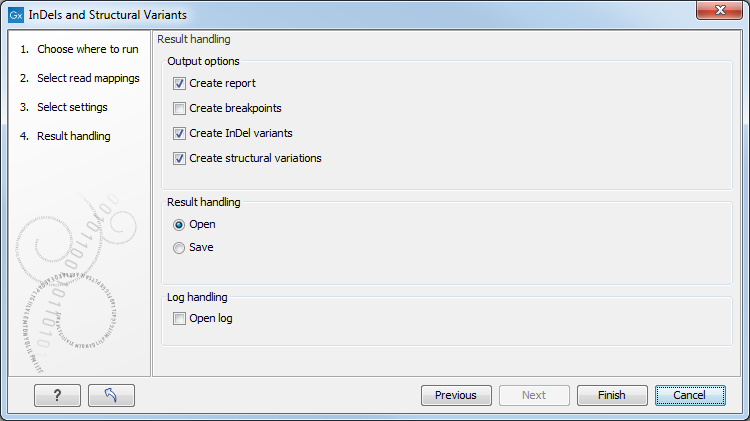Image resolution: width=750 pixels, height=421 pixels.
Task: Click the disabled Next button
Action: (534, 395)
